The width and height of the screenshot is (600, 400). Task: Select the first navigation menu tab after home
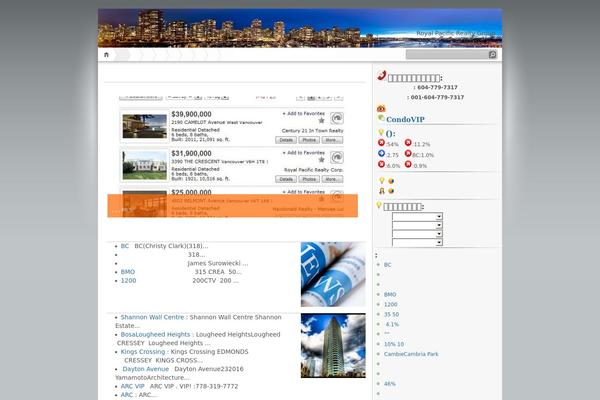coord(122,55)
